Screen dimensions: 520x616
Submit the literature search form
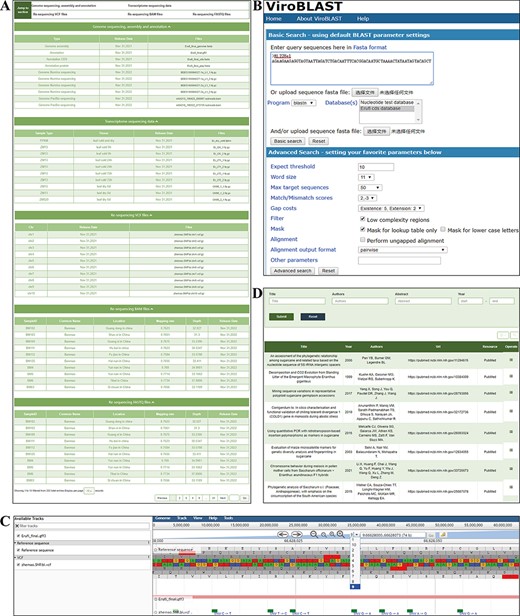[281, 317]
